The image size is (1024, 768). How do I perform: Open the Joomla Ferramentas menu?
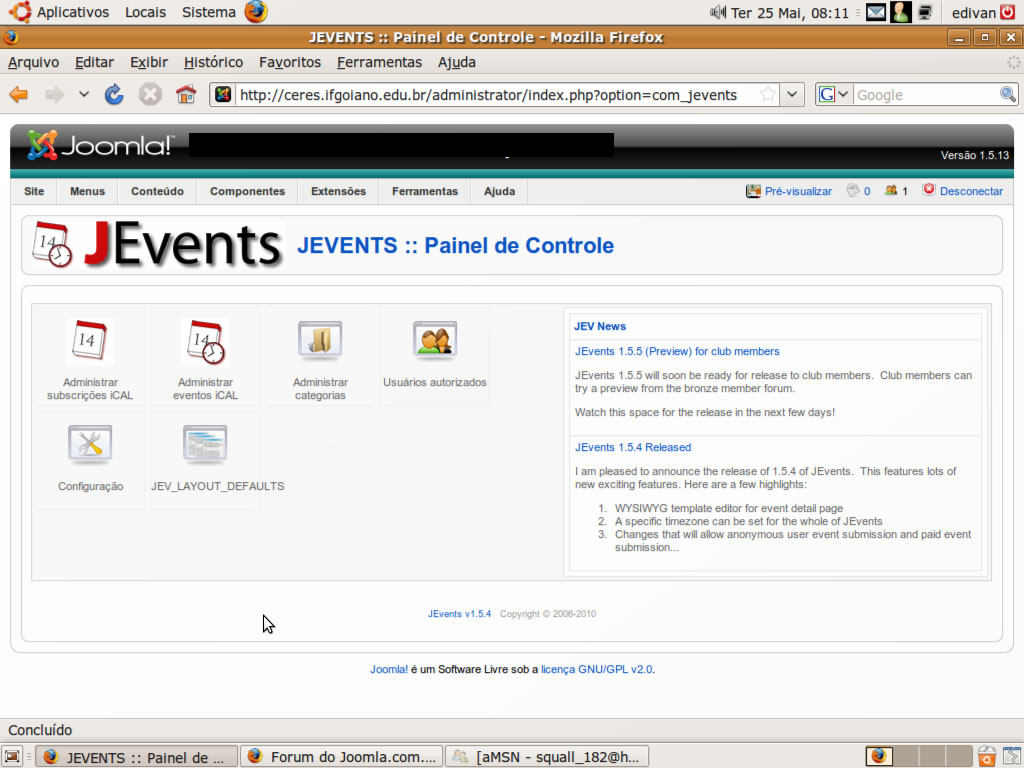pos(424,191)
